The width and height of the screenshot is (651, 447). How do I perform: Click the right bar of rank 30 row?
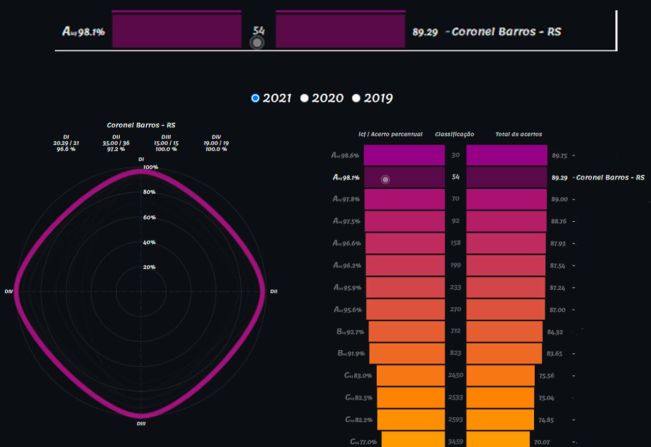pyautogui.click(x=507, y=155)
